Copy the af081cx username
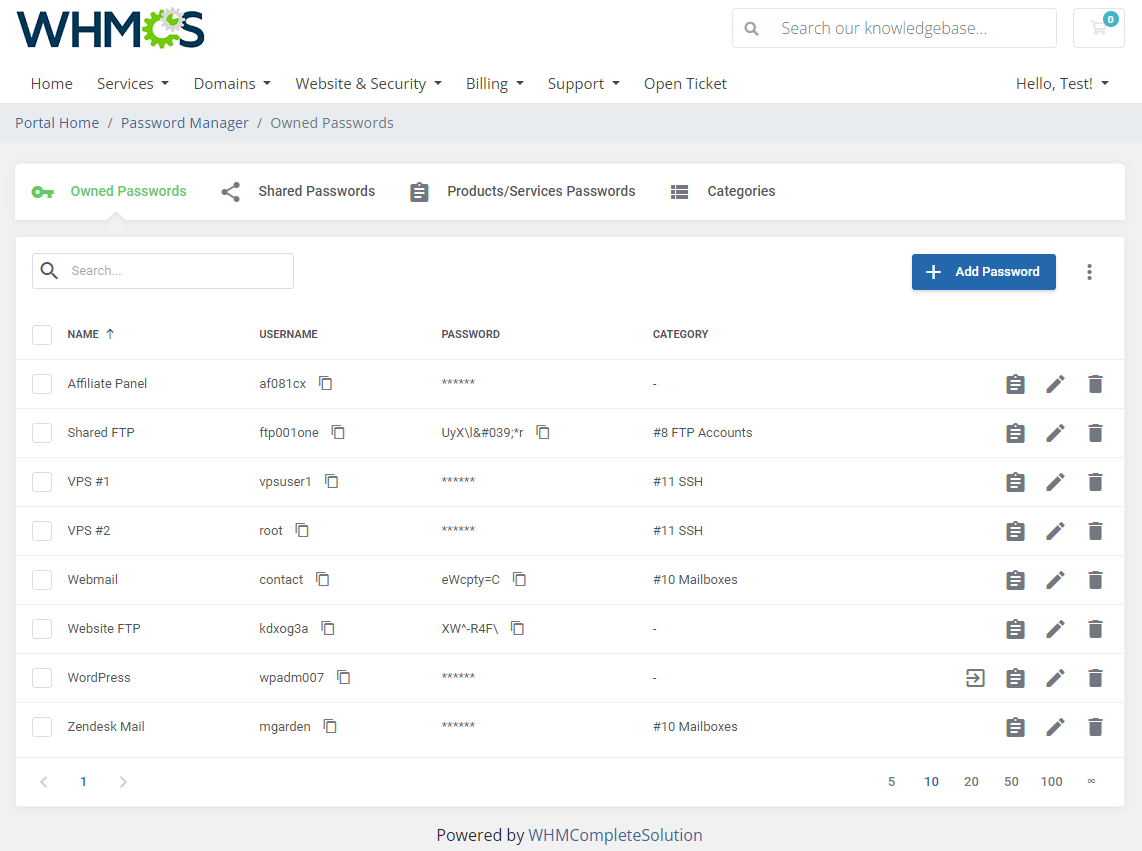1142x851 pixels. coord(326,383)
